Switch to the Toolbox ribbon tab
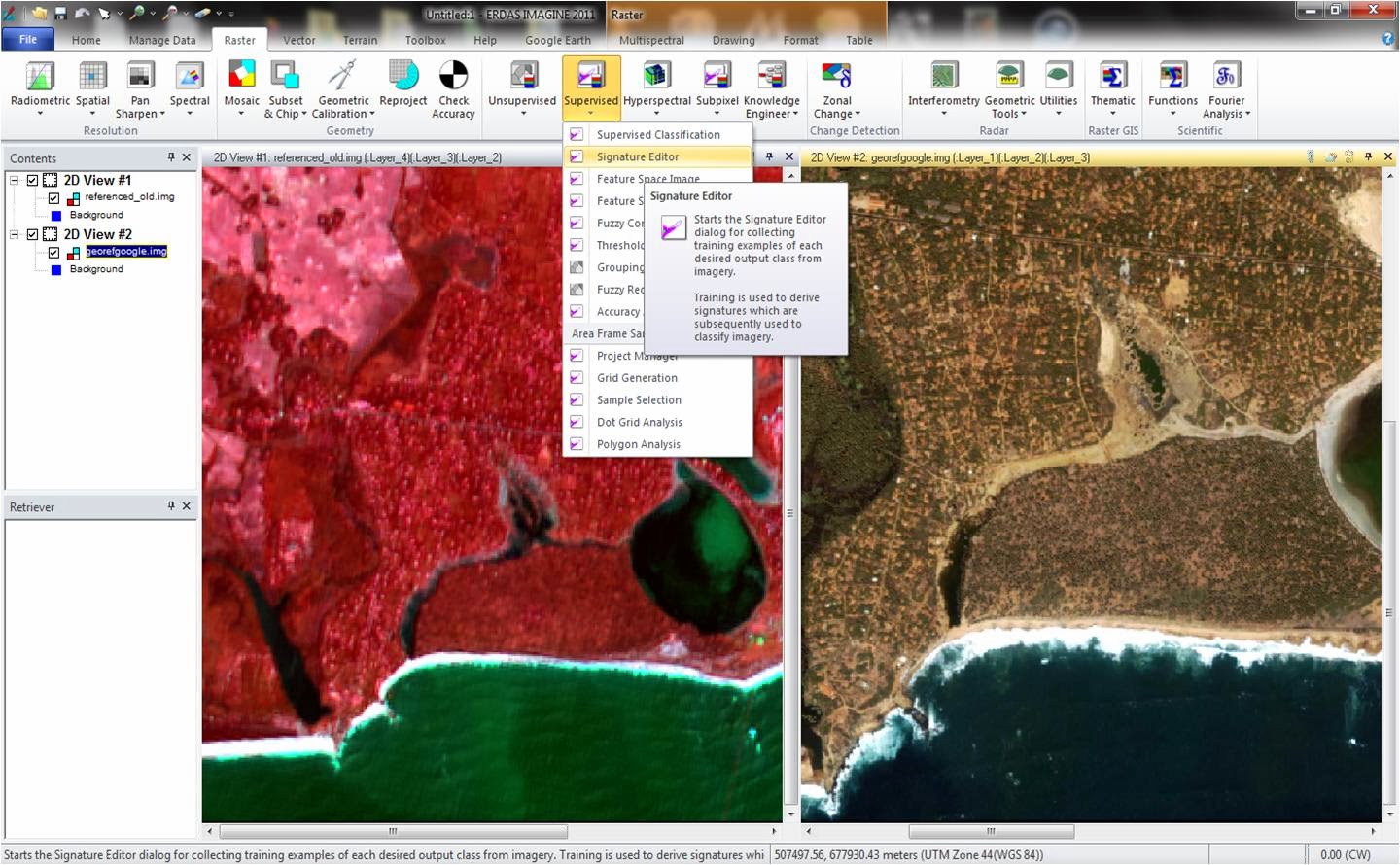Viewport: 1400px width, 865px height. click(425, 40)
